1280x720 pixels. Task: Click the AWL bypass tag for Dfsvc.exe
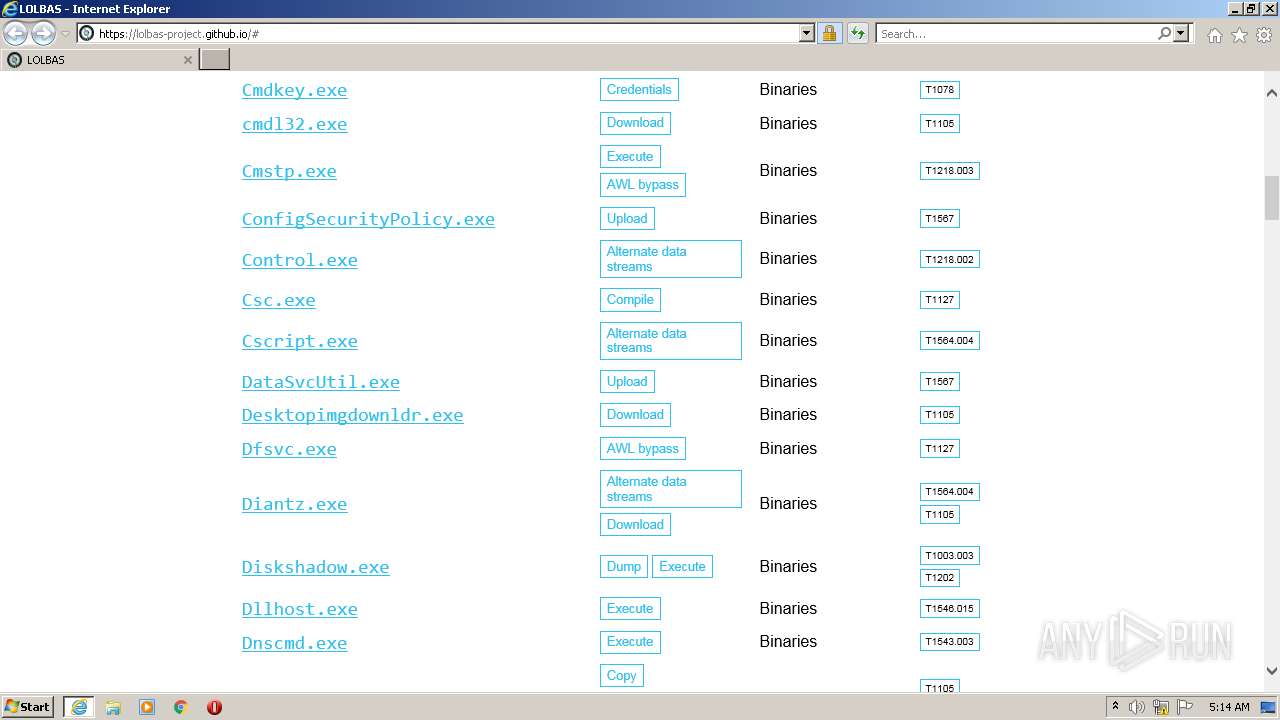coord(643,448)
